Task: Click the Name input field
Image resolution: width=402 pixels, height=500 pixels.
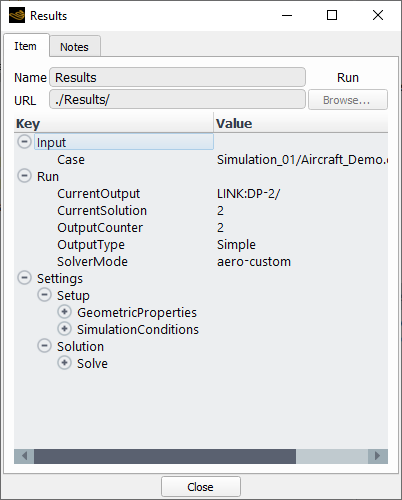Action: (177, 77)
